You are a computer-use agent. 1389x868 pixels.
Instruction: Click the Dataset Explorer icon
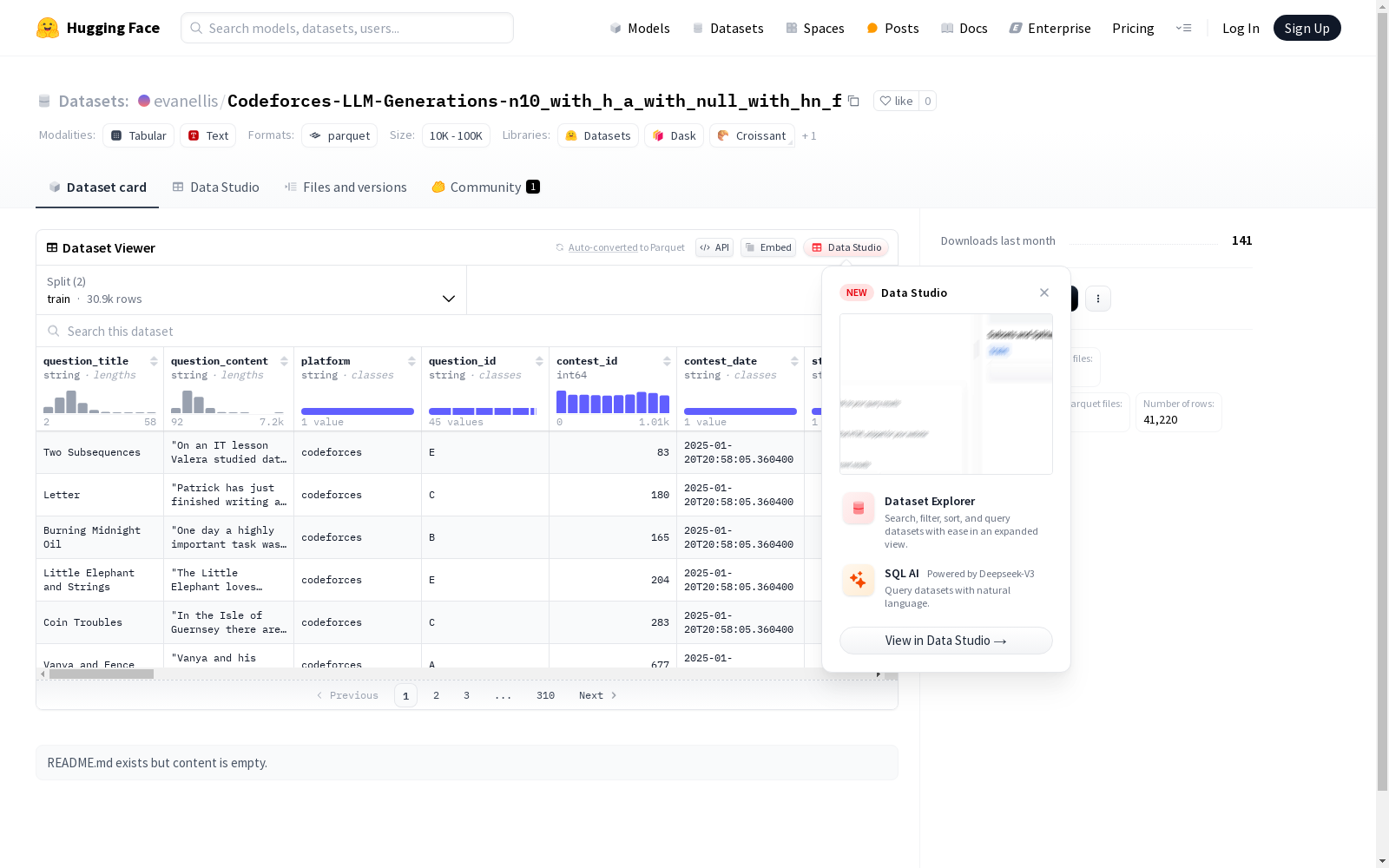tap(859, 509)
